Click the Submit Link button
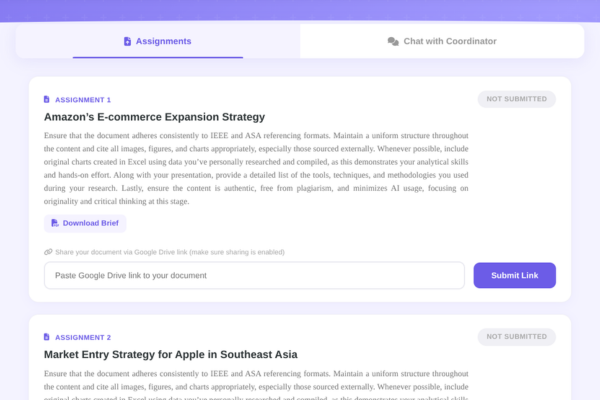 514,275
